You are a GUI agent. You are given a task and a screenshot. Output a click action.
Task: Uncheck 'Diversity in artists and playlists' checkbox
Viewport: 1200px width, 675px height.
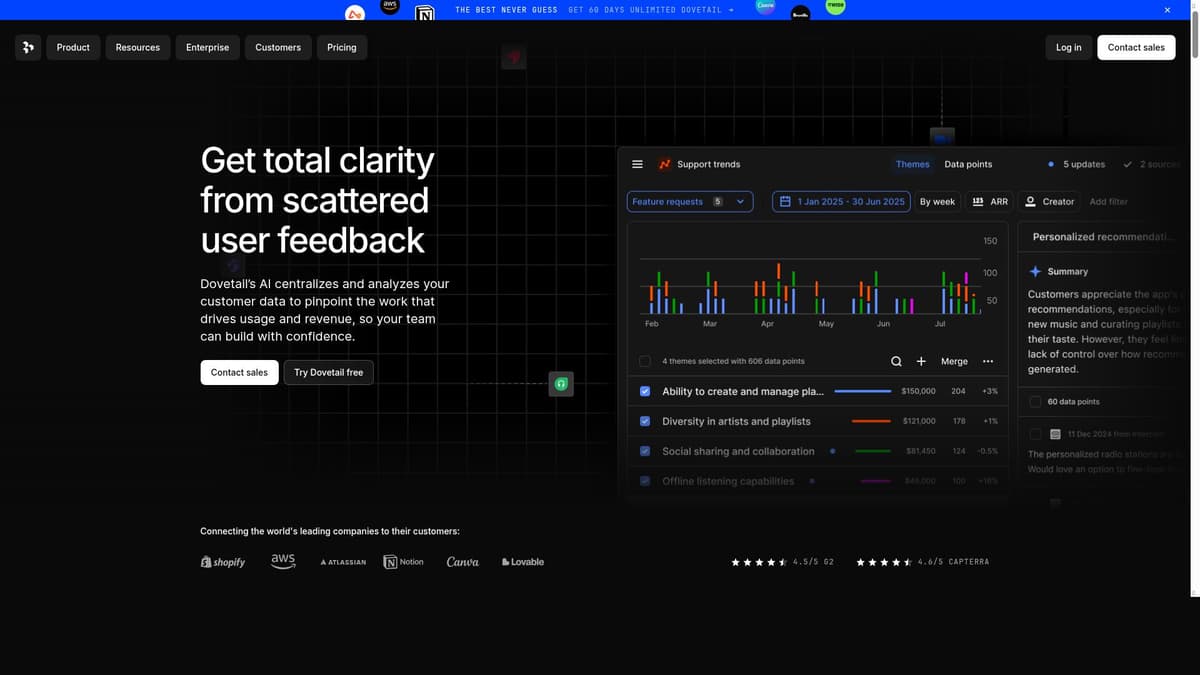point(645,422)
